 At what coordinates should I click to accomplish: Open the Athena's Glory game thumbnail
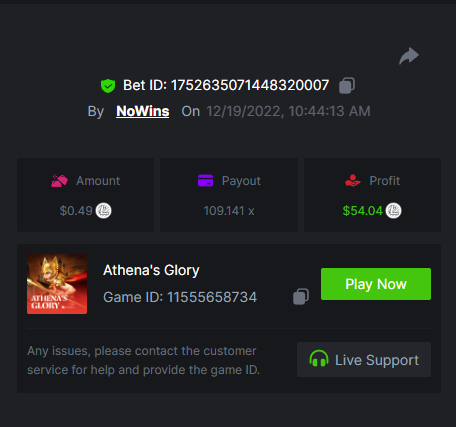click(57, 284)
